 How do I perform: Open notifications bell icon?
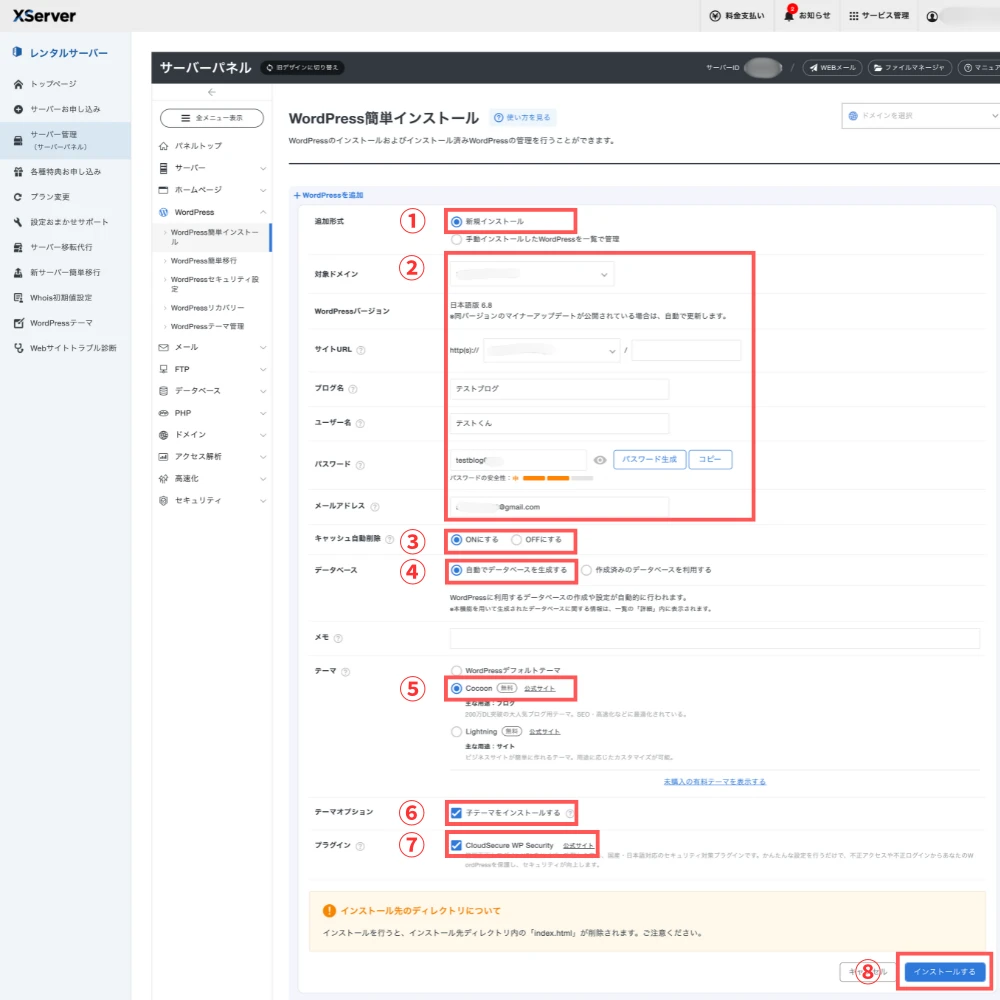click(789, 16)
